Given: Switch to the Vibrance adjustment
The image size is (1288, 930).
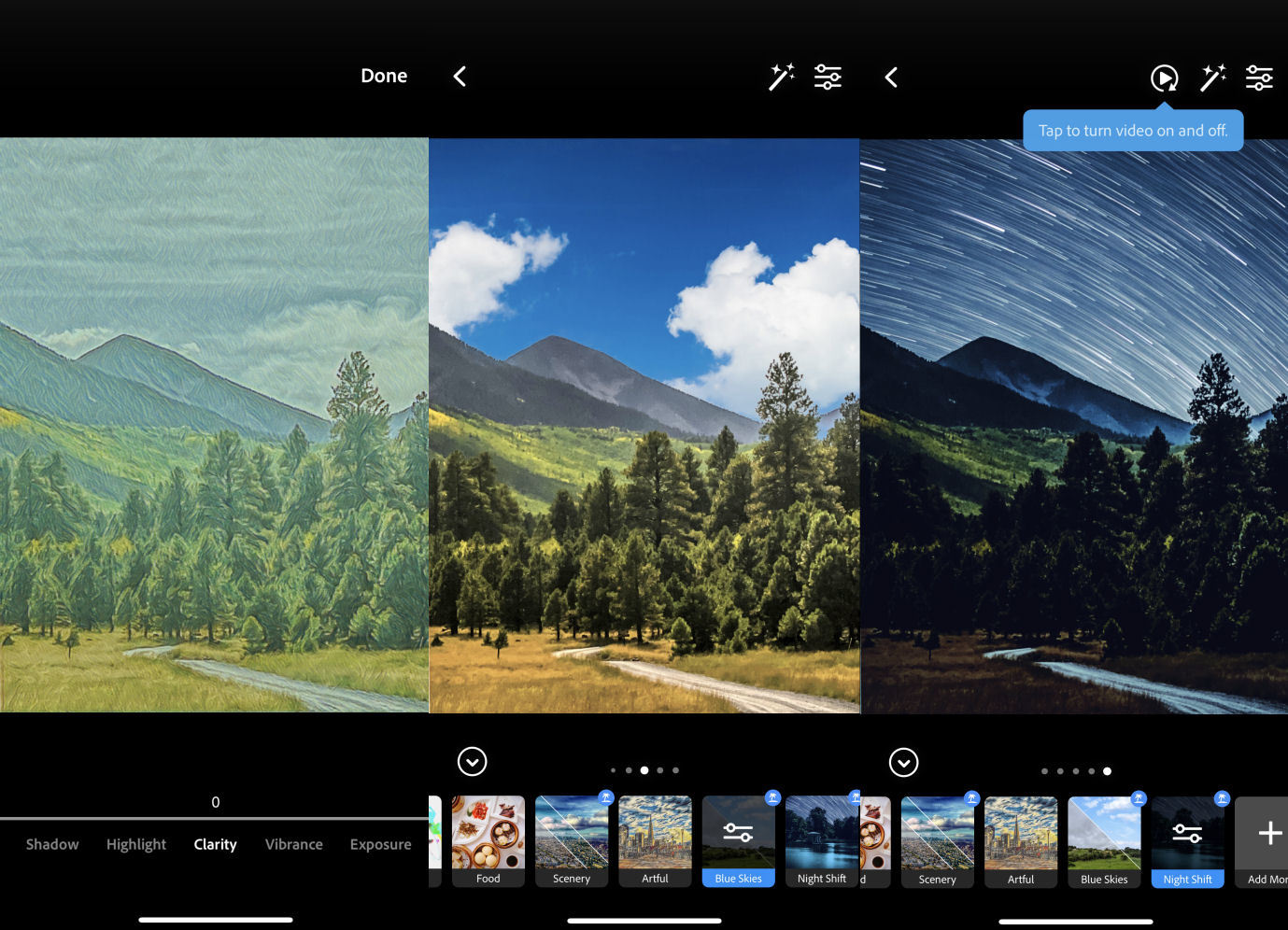Looking at the screenshot, I should (293, 844).
